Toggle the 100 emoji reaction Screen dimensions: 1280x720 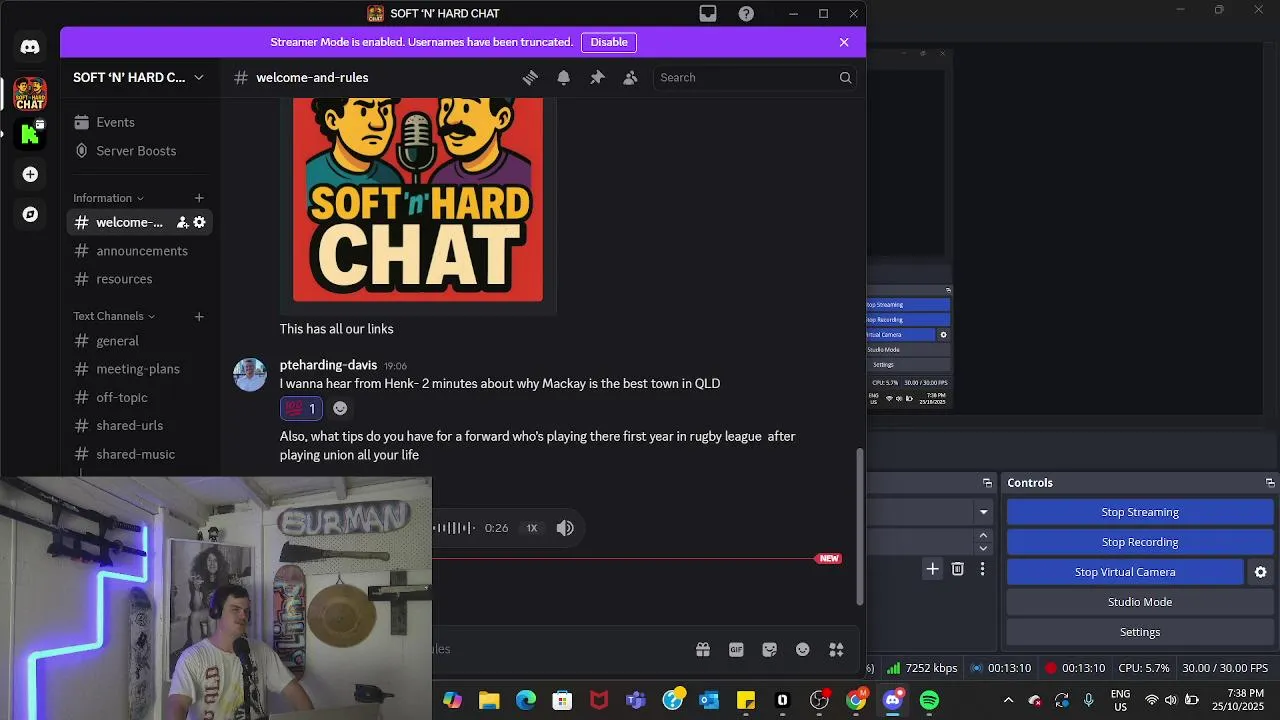(x=301, y=408)
